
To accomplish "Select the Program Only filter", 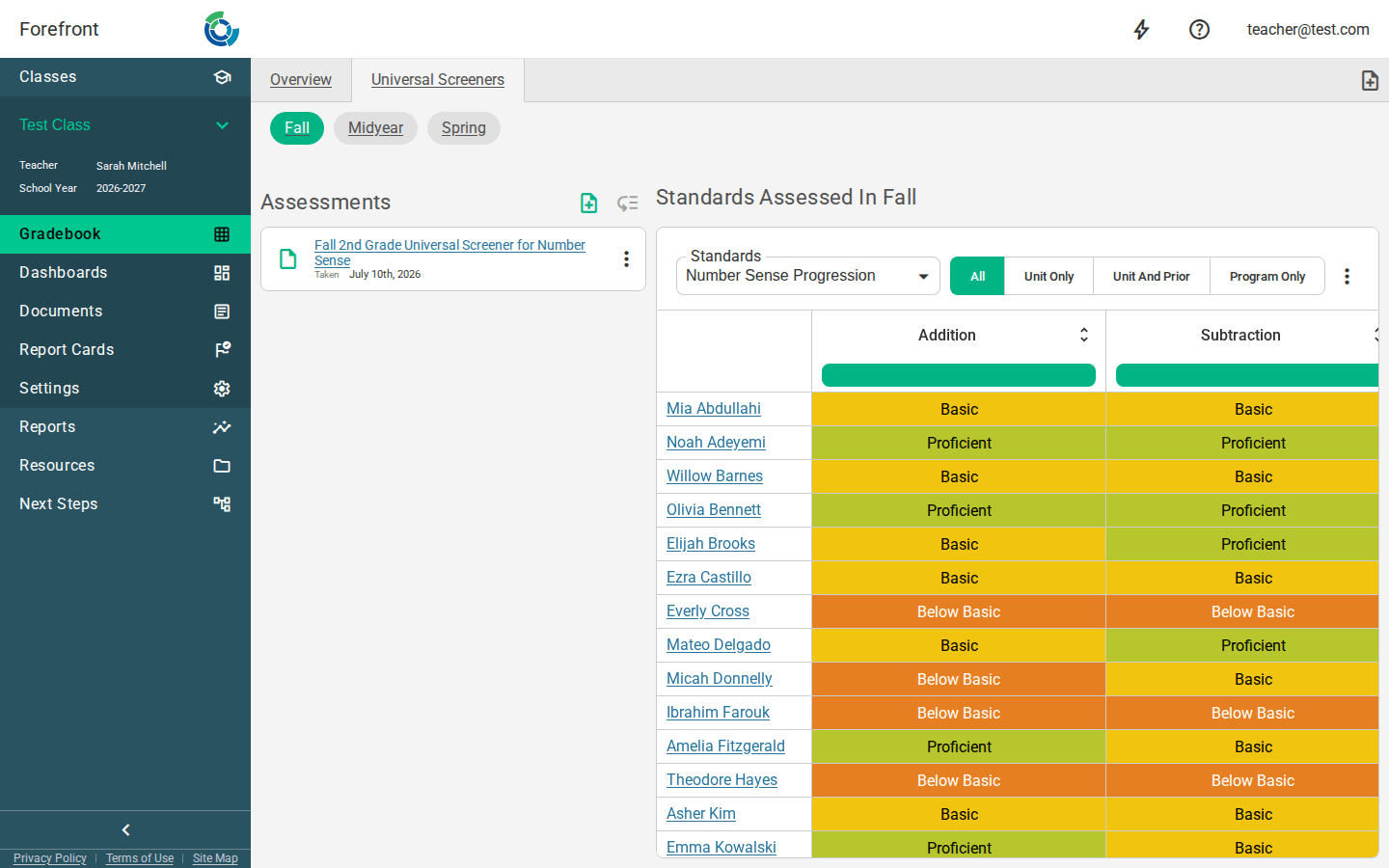I will pyautogui.click(x=1266, y=276).
